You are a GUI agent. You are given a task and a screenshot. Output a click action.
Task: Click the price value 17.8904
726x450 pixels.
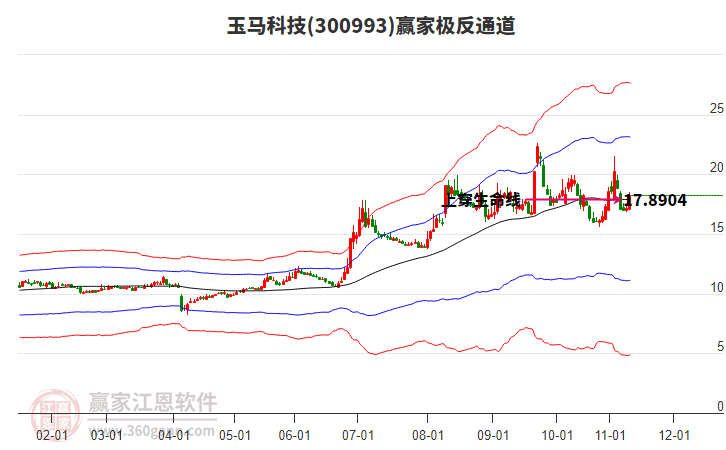point(655,200)
